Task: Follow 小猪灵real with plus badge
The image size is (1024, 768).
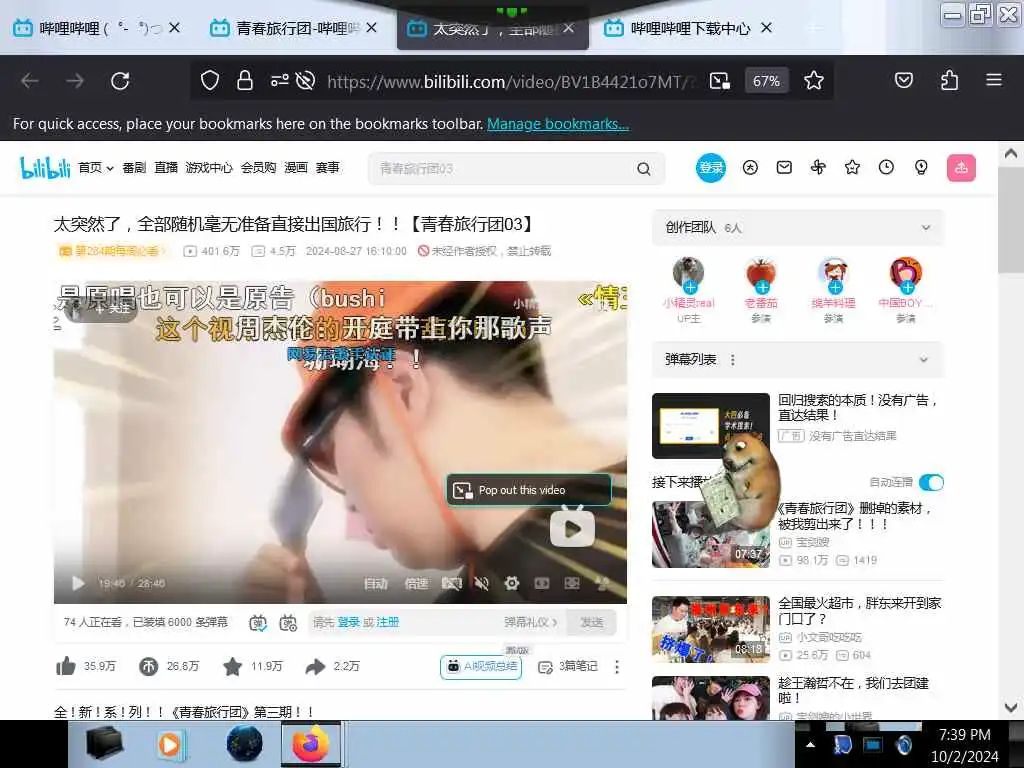Action: [x=690, y=287]
